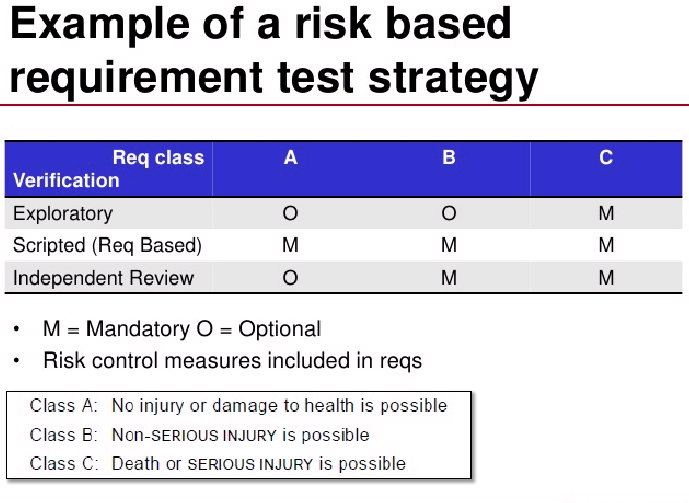Click the Scripted value under class B
Viewport: 689px width, 503px height.
[449, 245]
